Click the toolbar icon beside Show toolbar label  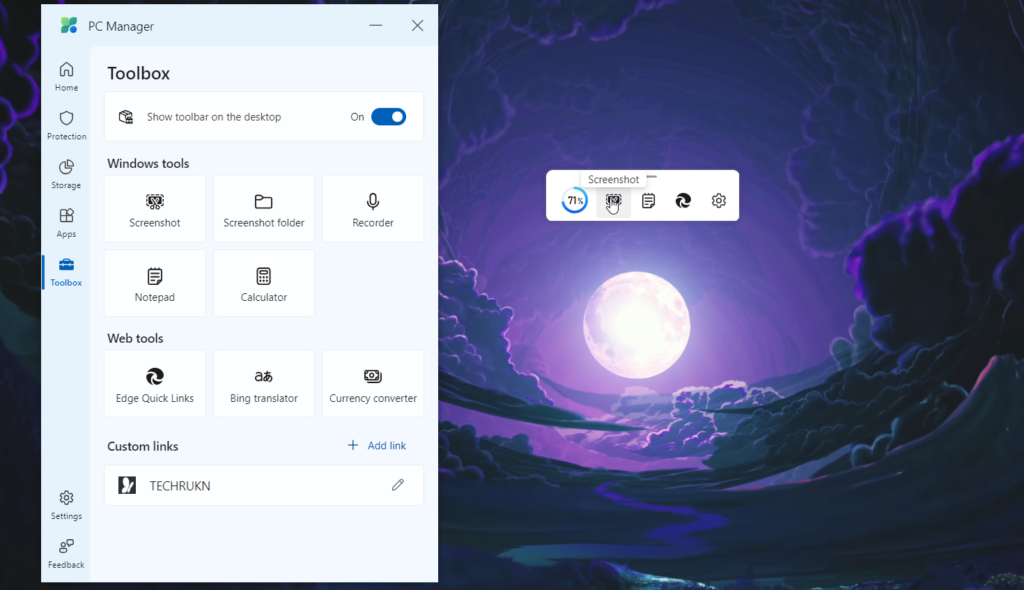pyautogui.click(x=126, y=117)
